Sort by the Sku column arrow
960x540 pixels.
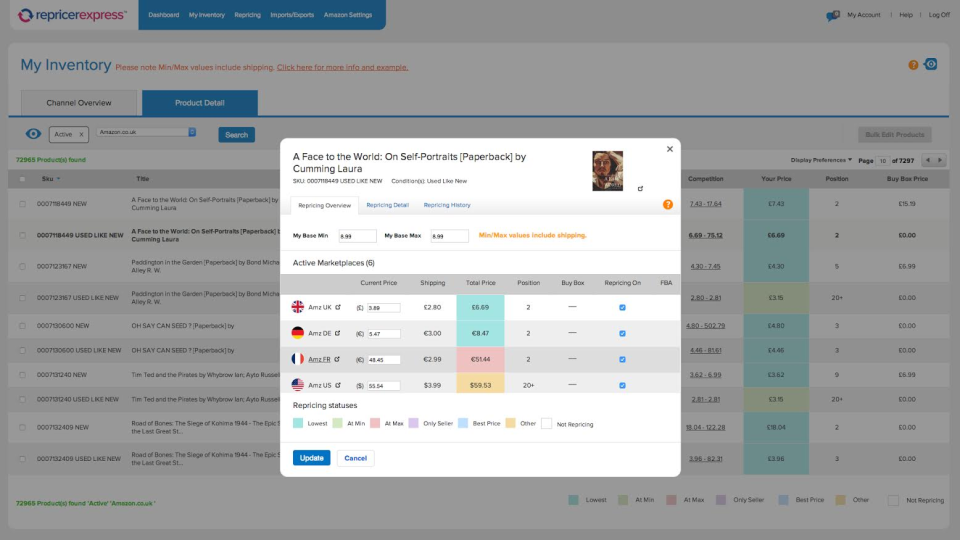(58, 179)
